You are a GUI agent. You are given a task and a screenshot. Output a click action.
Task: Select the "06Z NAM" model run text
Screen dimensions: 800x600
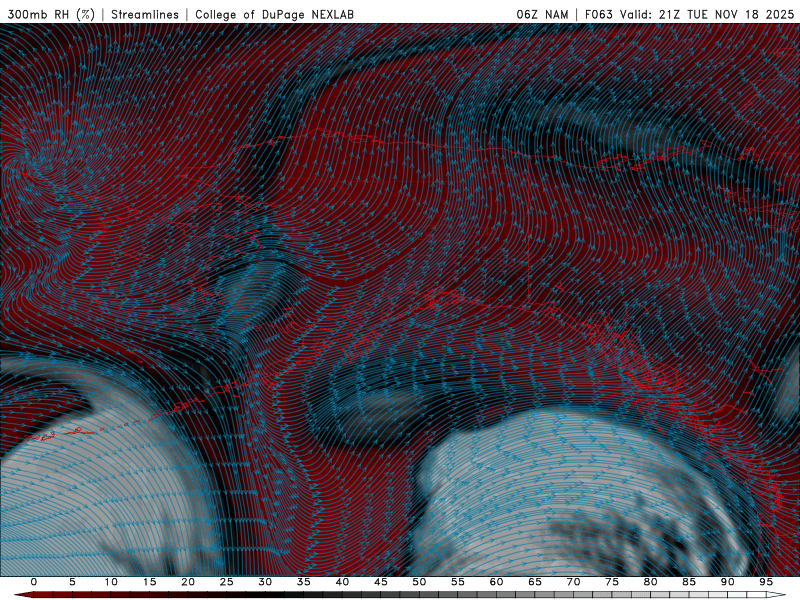tap(542, 14)
